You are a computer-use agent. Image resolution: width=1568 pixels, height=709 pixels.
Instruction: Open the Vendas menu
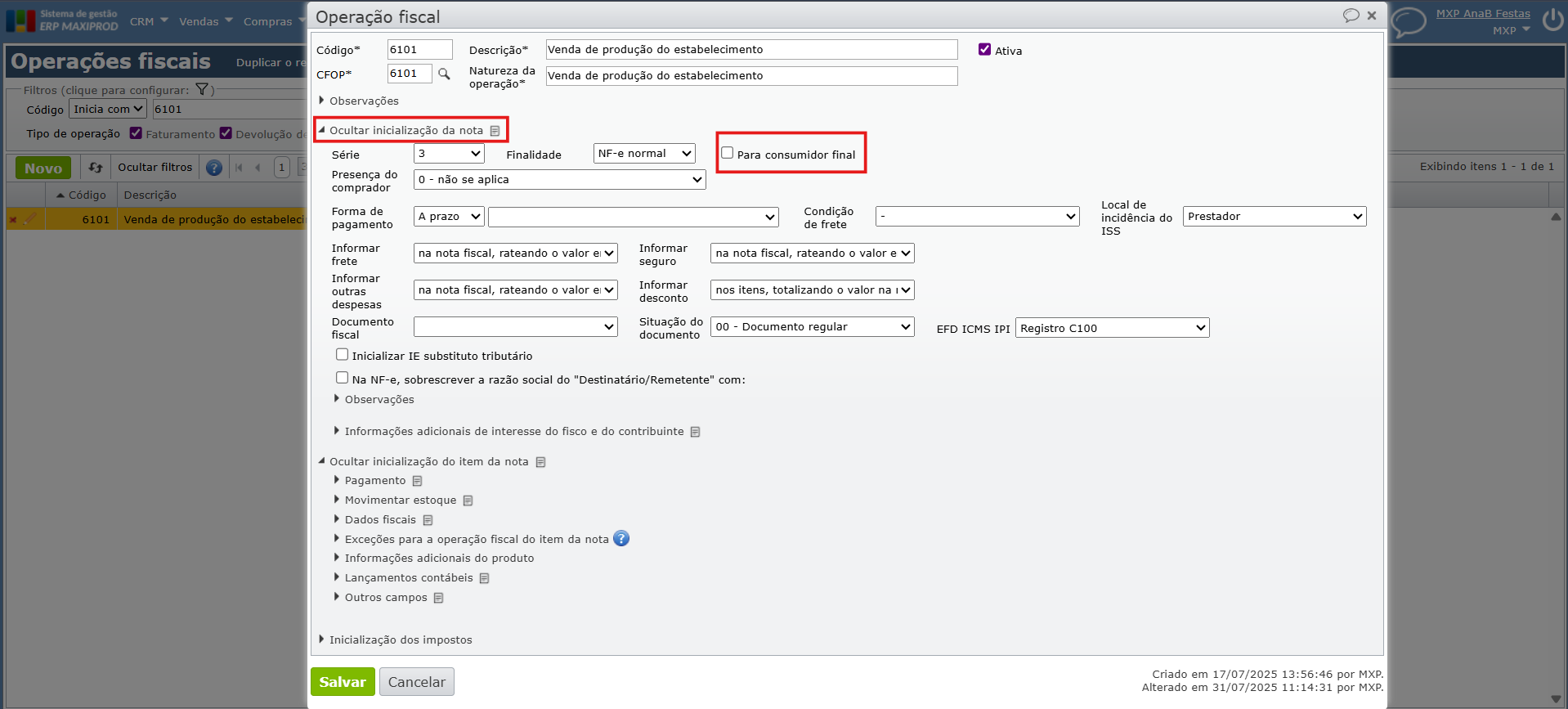[206, 21]
